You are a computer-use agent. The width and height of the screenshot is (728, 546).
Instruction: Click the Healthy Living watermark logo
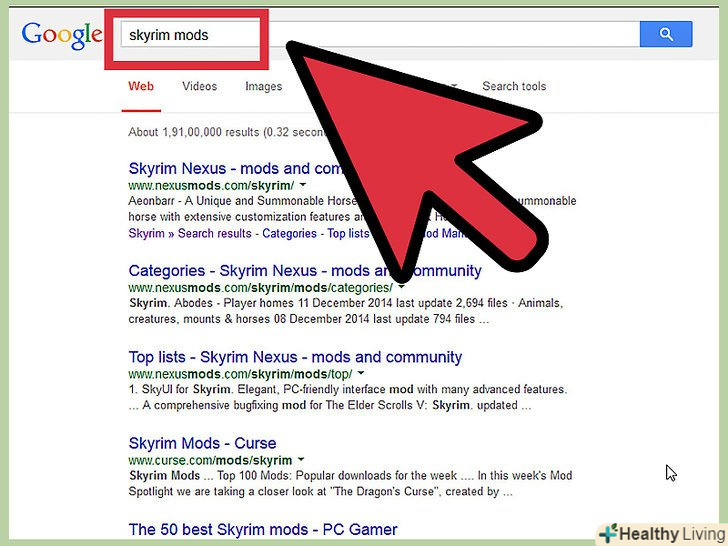[x=660, y=533]
